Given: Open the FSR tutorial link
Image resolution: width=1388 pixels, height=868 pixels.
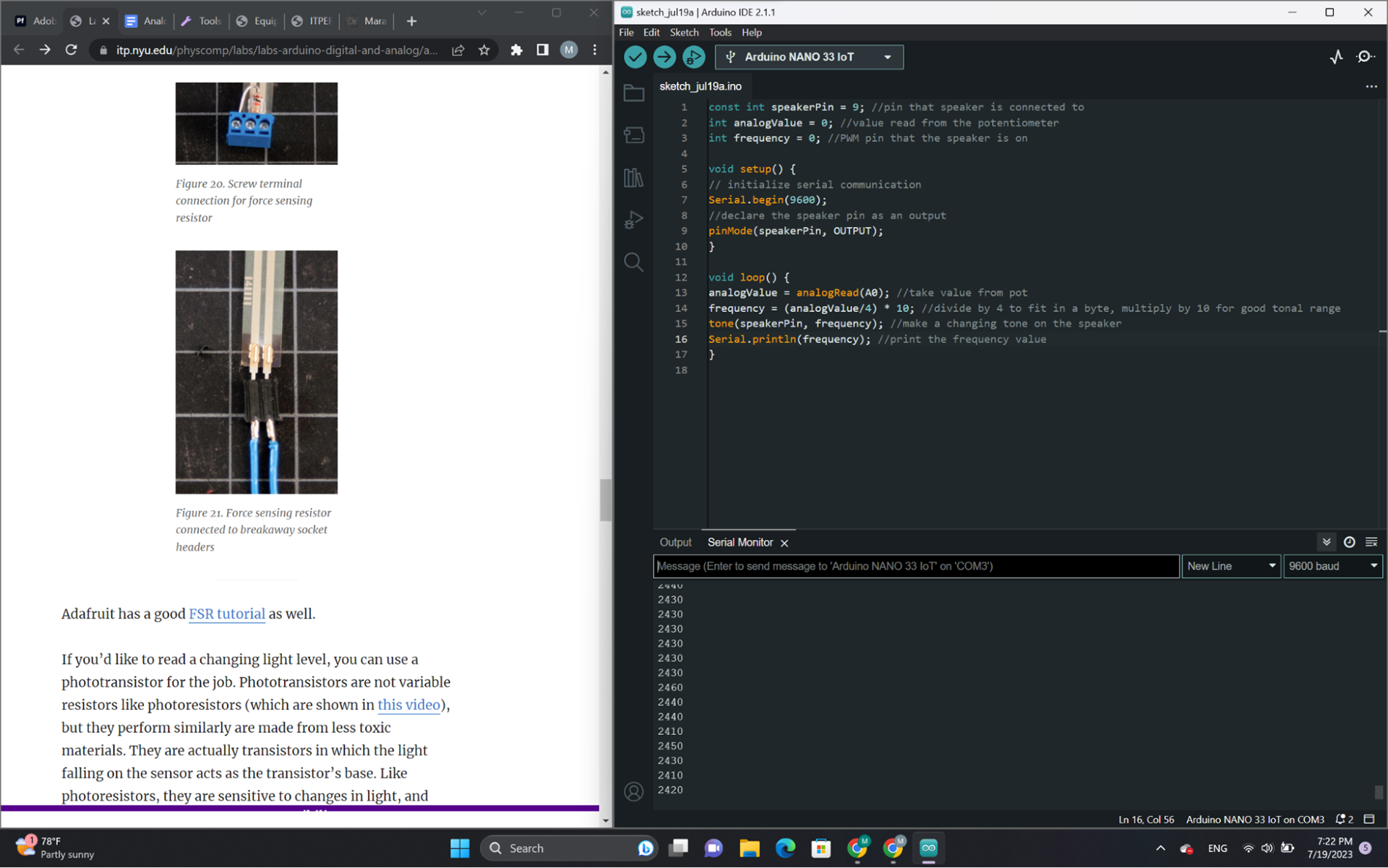Looking at the screenshot, I should pyautogui.click(x=227, y=614).
